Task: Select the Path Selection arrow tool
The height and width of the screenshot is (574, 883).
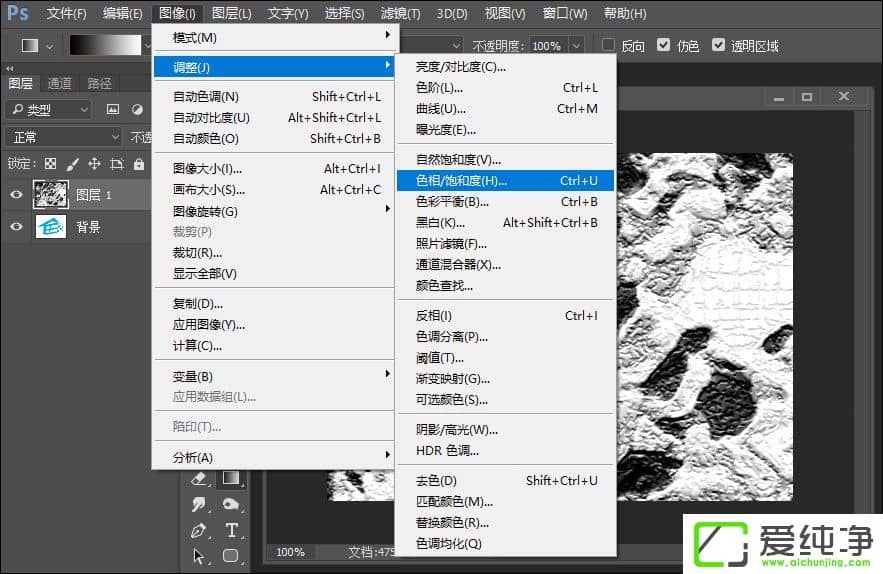Action: (x=198, y=555)
